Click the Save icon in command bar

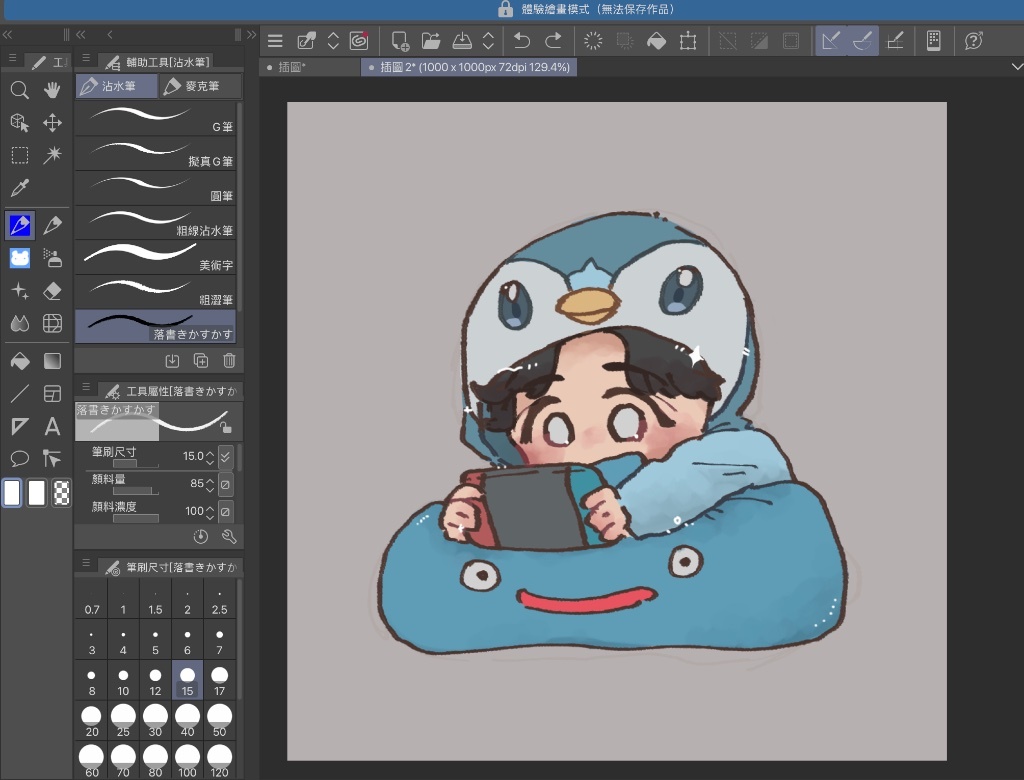click(x=462, y=41)
